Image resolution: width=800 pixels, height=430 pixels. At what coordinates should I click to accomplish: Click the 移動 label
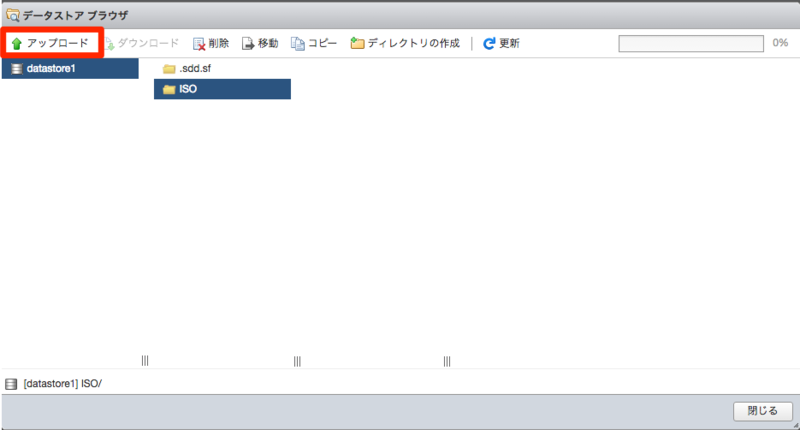268,43
